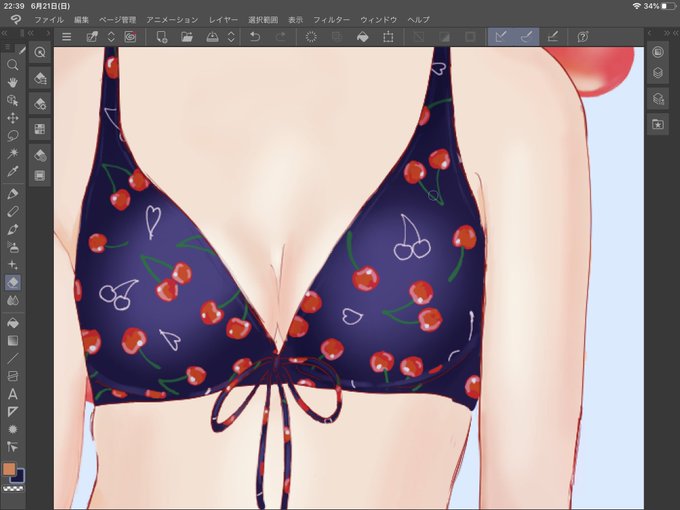680x510 pixels.
Task: Open the Brush Size grid palette
Action: [x=40, y=129]
